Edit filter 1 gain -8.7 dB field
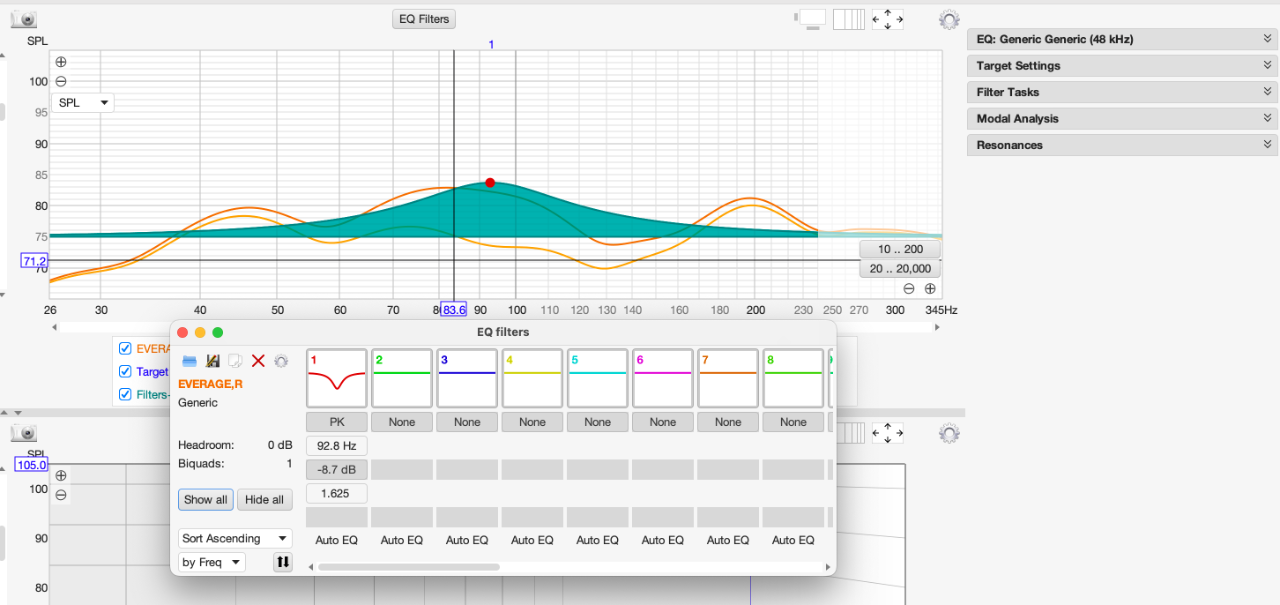 pos(337,470)
